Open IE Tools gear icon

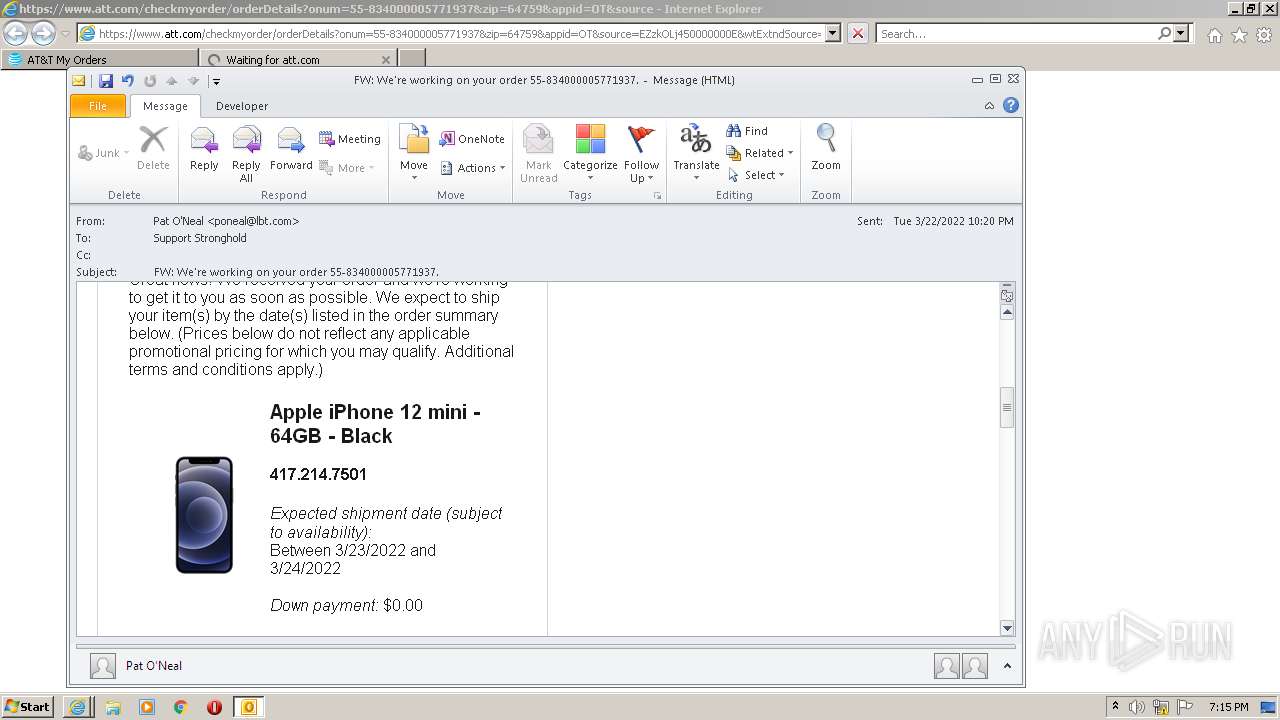pyautogui.click(x=1264, y=34)
